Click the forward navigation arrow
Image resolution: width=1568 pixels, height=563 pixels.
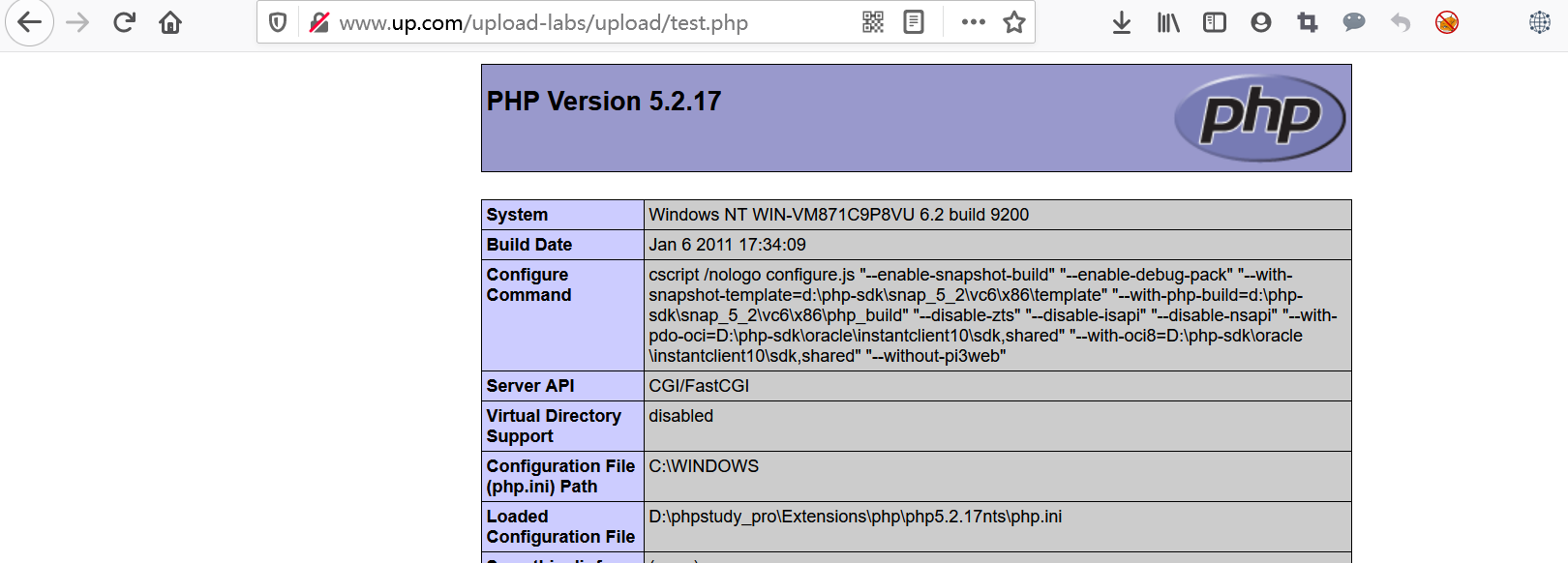click(x=77, y=22)
